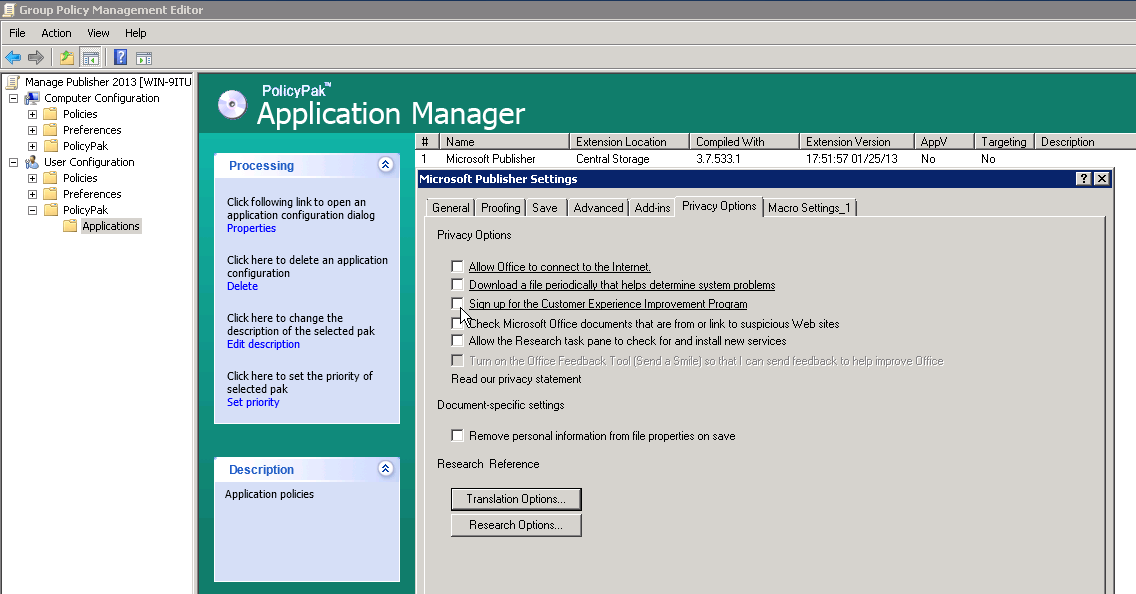Click the Extension Location column header

pyautogui.click(x=629, y=141)
